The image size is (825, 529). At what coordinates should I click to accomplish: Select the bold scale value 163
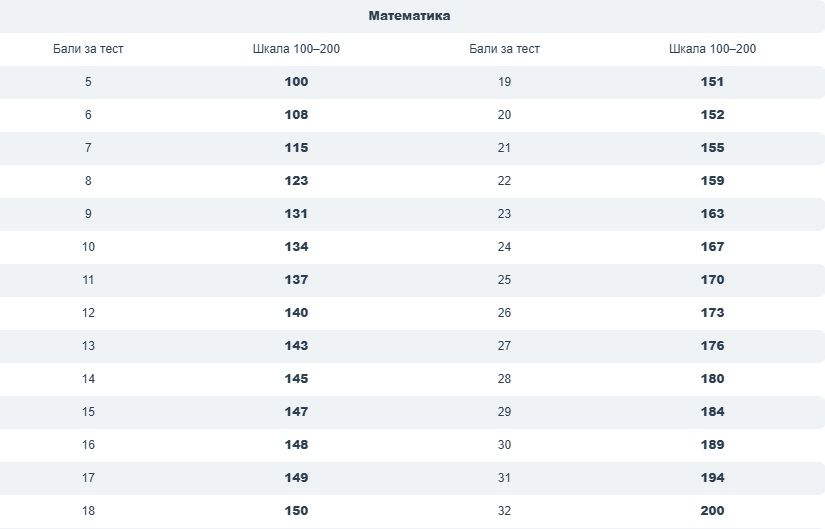point(712,214)
